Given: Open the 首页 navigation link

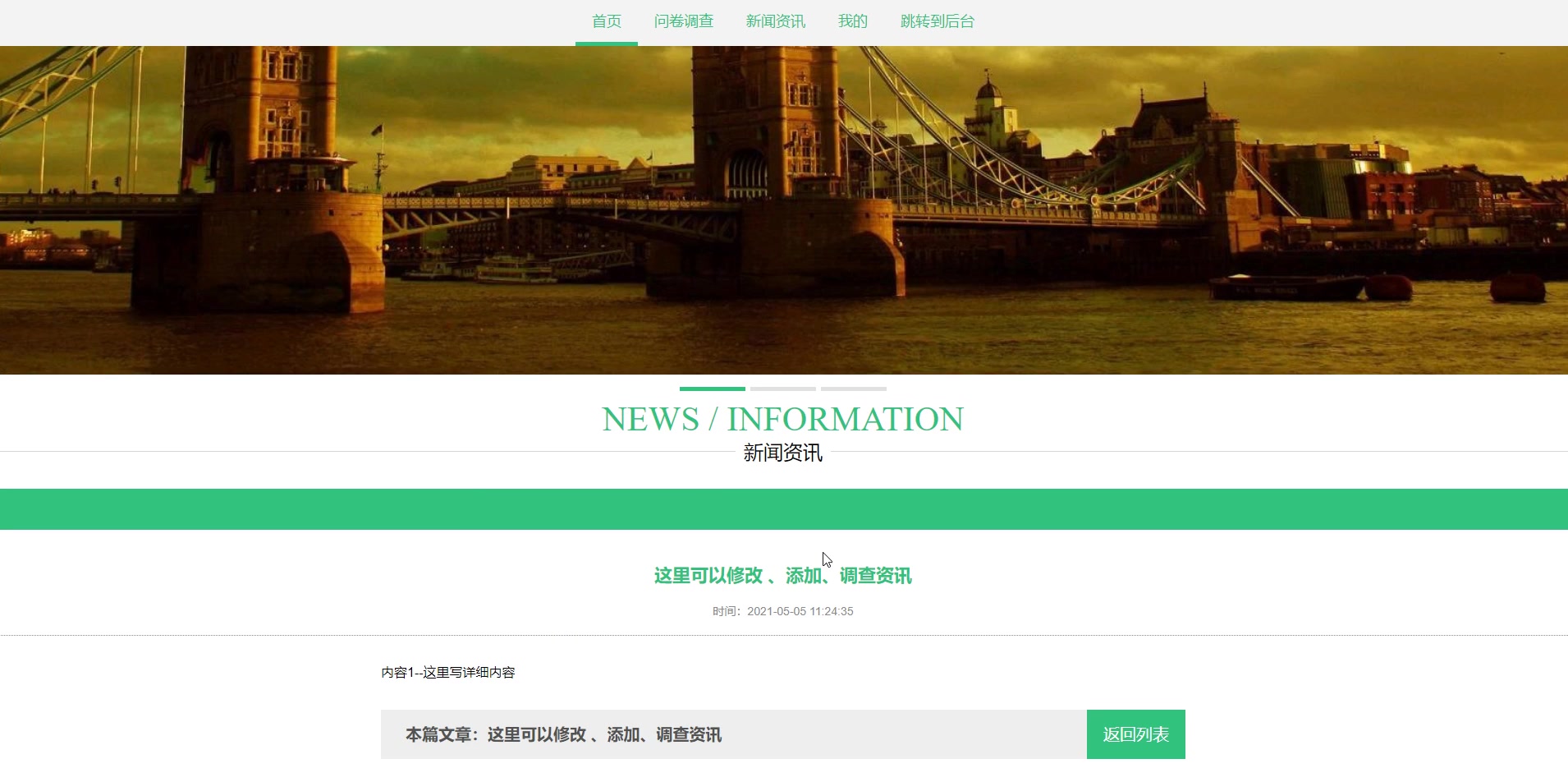Looking at the screenshot, I should [606, 21].
